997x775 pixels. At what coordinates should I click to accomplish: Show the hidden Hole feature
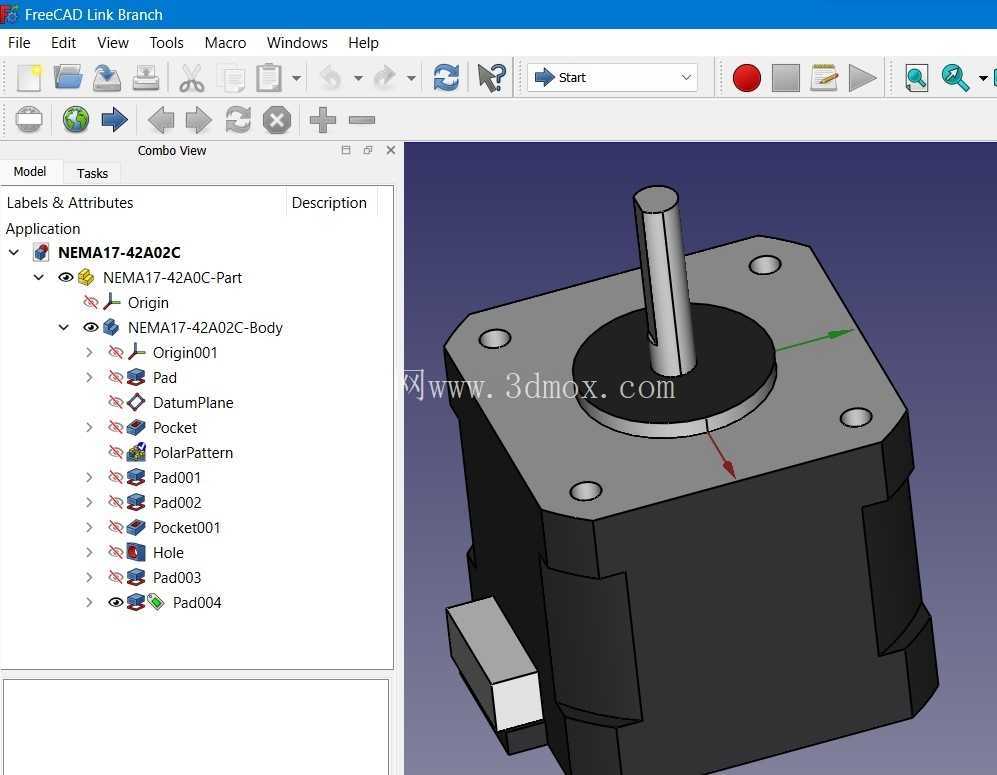116,552
